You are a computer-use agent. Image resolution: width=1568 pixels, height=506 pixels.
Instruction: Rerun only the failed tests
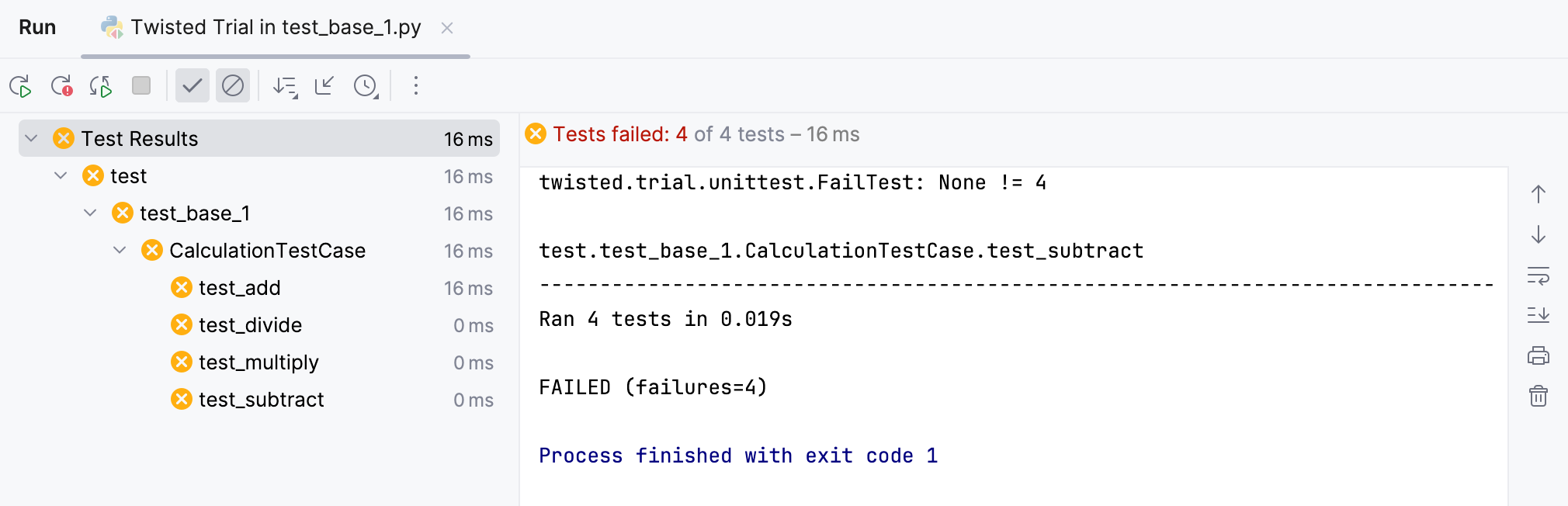pyautogui.click(x=62, y=85)
